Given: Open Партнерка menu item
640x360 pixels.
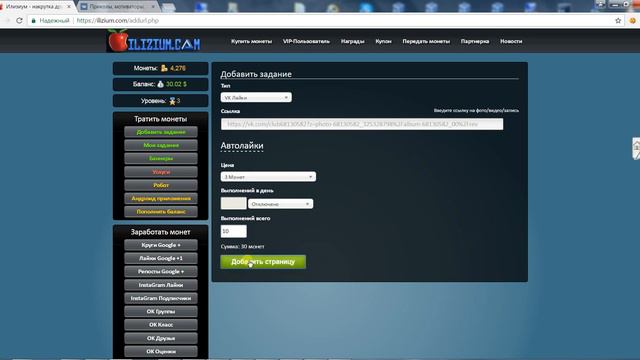Looking at the screenshot, I should [x=475, y=41].
